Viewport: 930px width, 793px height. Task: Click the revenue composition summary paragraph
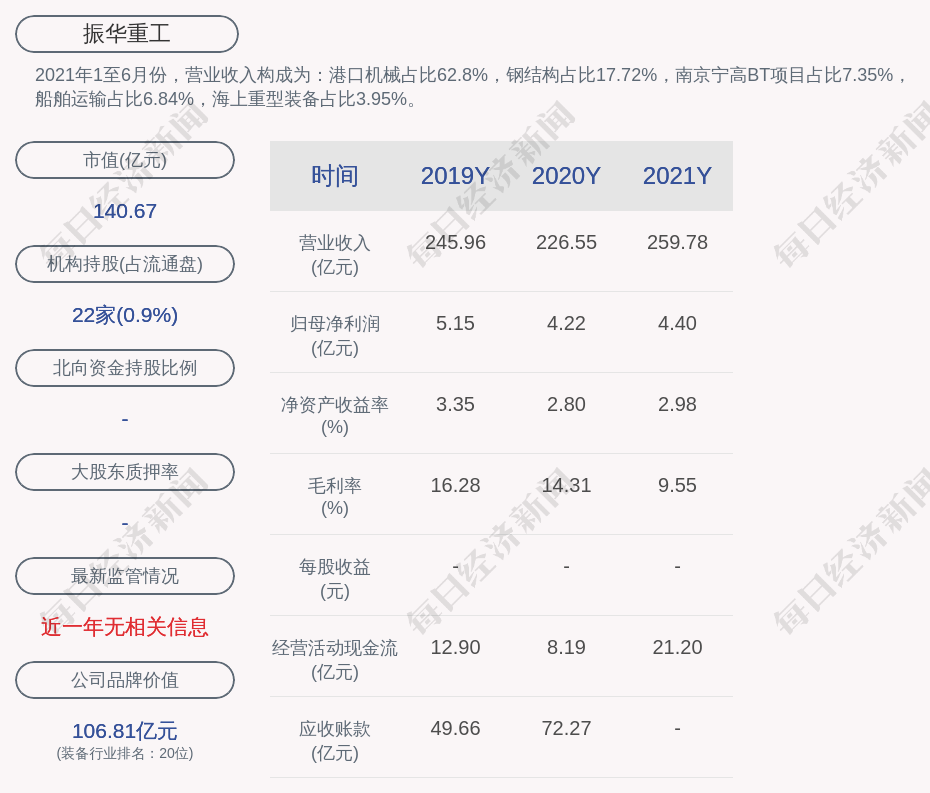click(x=470, y=87)
